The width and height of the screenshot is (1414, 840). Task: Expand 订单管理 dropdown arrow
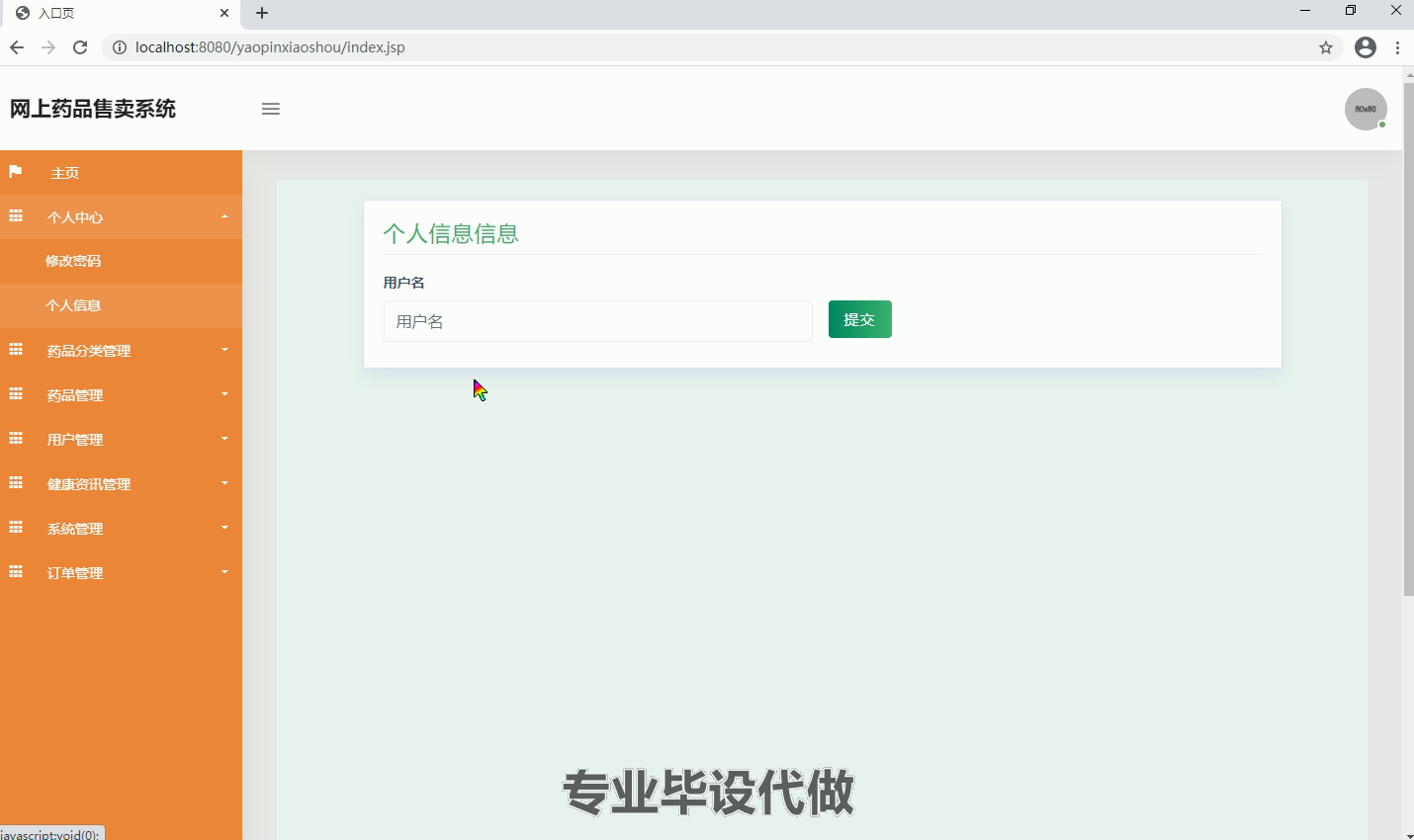(x=224, y=572)
